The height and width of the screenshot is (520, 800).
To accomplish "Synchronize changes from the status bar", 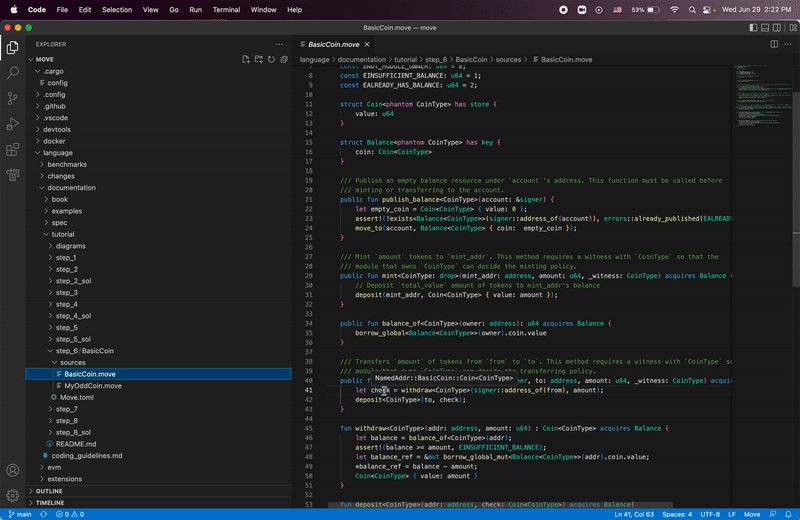I will click(x=43, y=514).
